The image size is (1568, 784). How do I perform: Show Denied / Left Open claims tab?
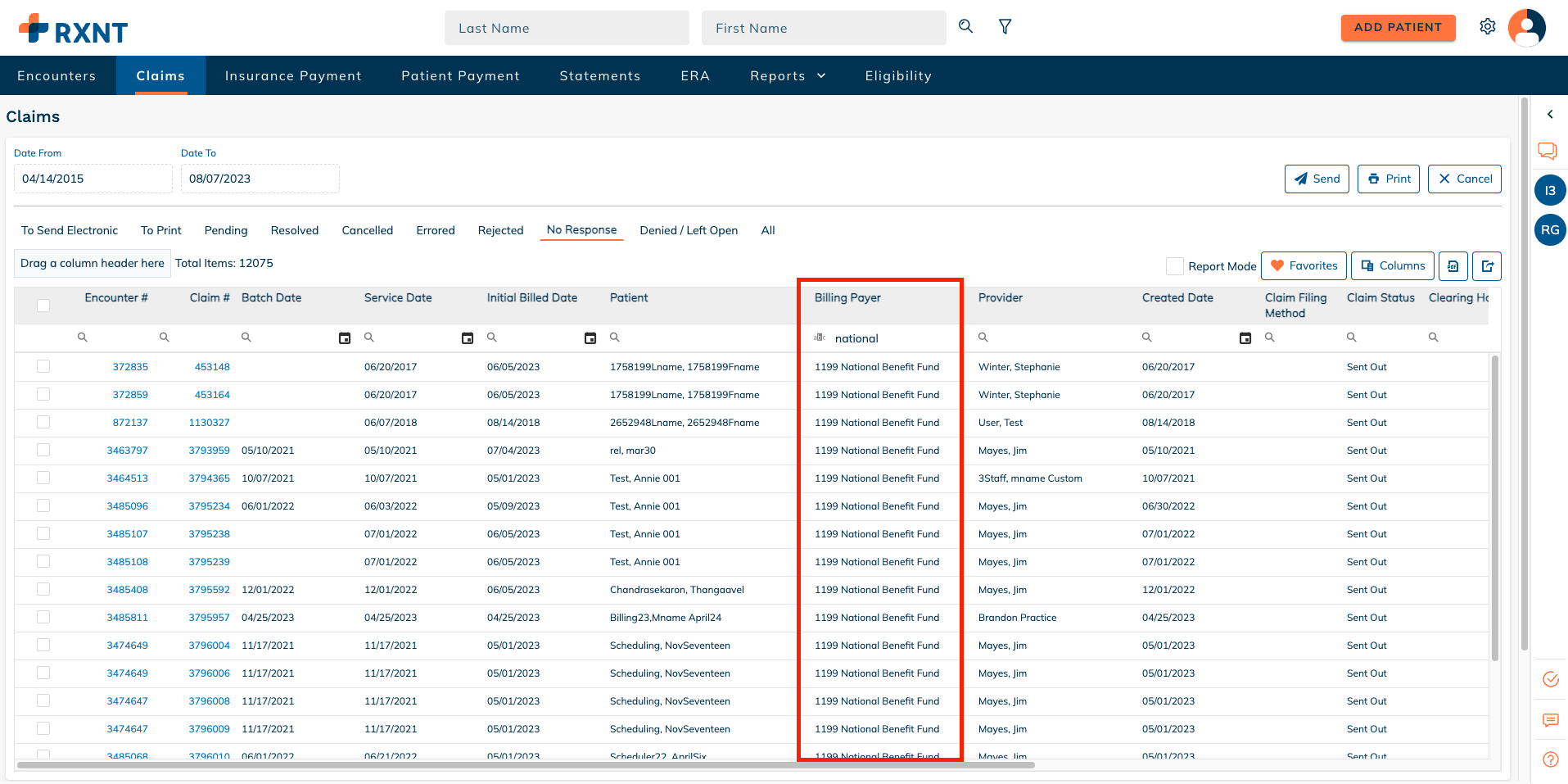[689, 230]
